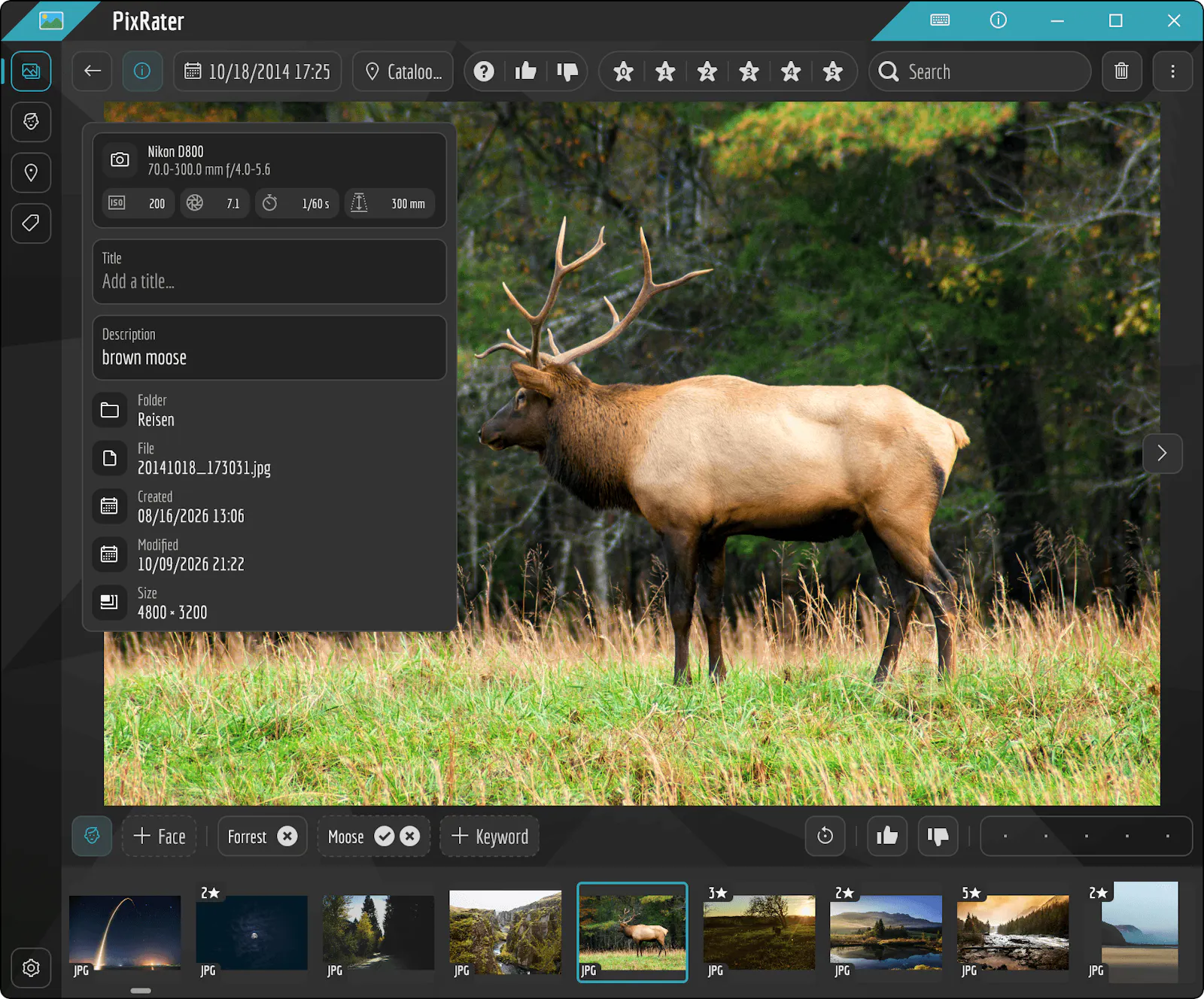Viewport: 1204px width, 999px height.
Task: Reject the suggested Moose keyword
Action: point(410,837)
